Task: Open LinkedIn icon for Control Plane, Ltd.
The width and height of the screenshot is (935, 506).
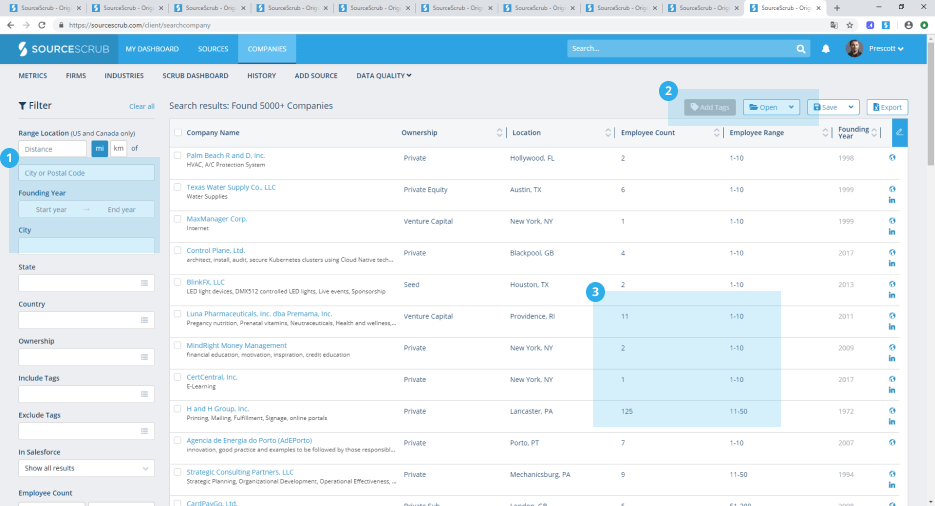Action: pyautogui.click(x=892, y=263)
